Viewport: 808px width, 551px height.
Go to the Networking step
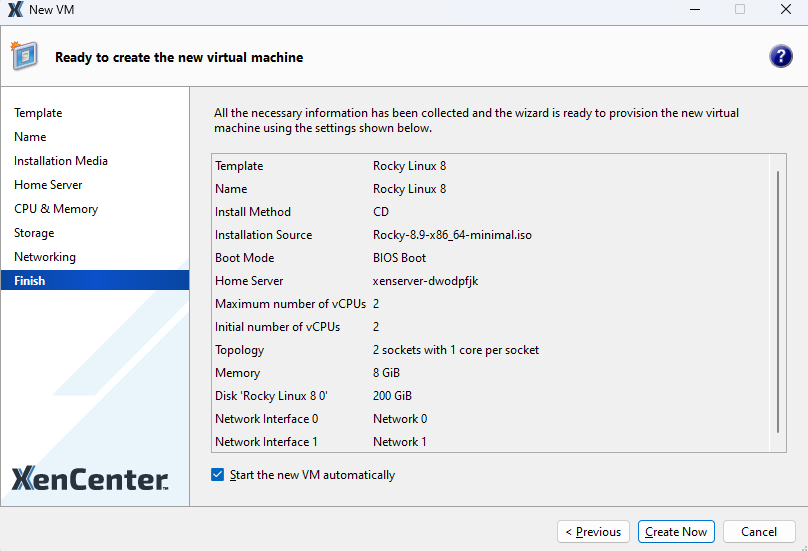tap(45, 257)
